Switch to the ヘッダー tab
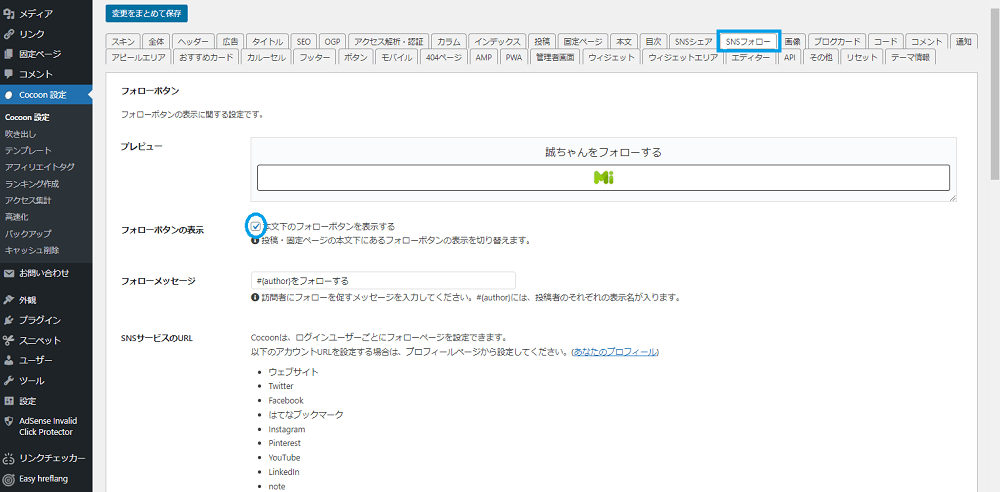 [x=193, y=41]
